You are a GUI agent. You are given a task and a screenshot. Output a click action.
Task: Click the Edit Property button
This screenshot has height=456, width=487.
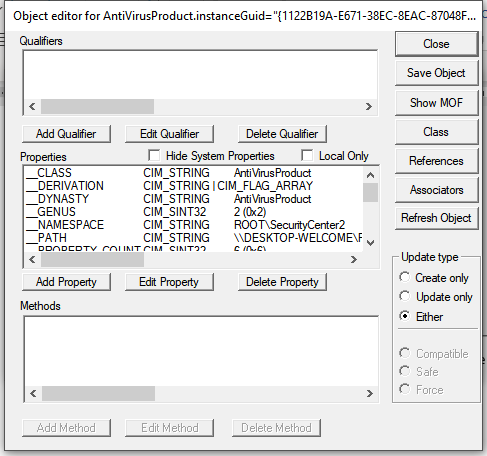click(169, 282)
